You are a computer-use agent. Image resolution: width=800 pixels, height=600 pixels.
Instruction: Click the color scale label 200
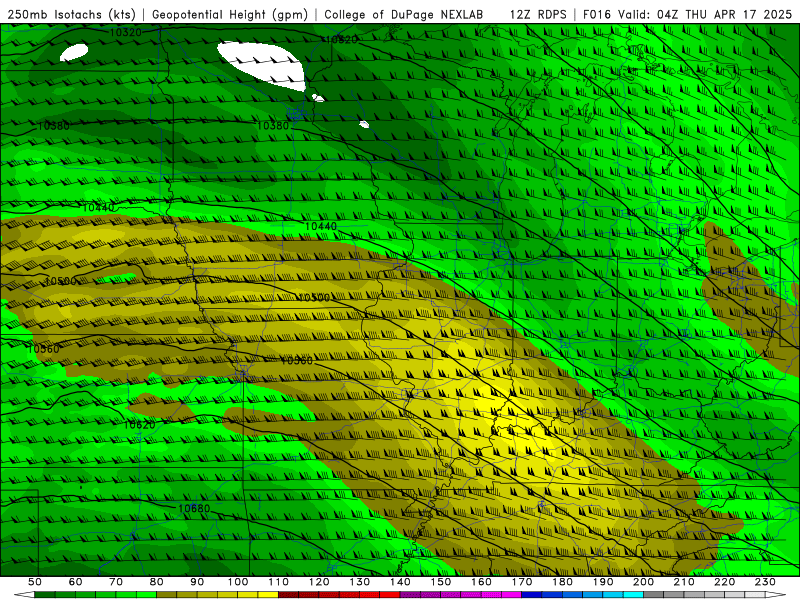coord(644,582)
